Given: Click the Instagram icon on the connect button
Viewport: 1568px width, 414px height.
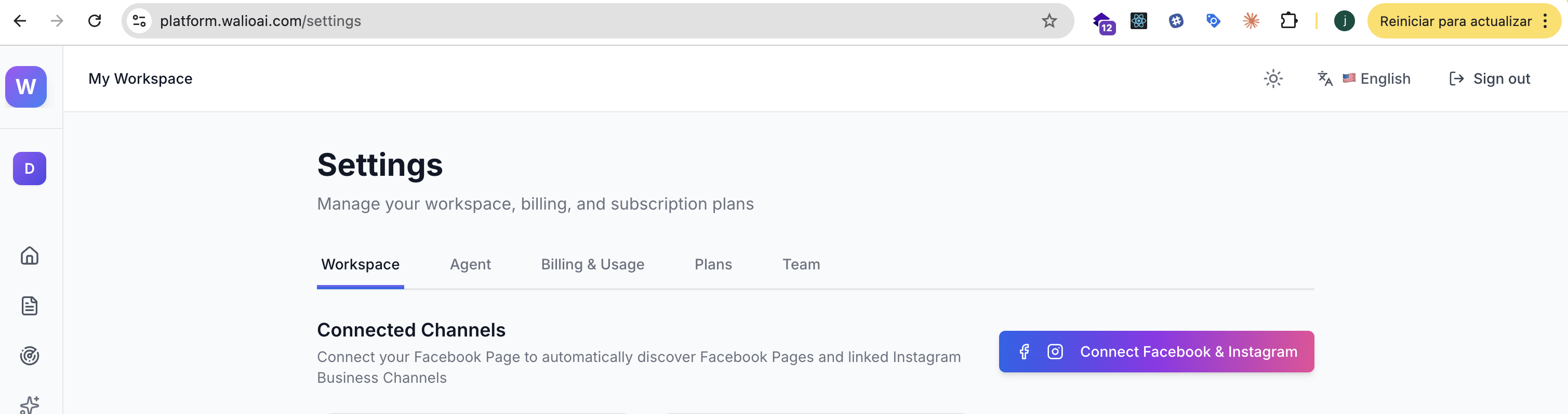Looking at the screenshot, I should [x=1055, y=352].
